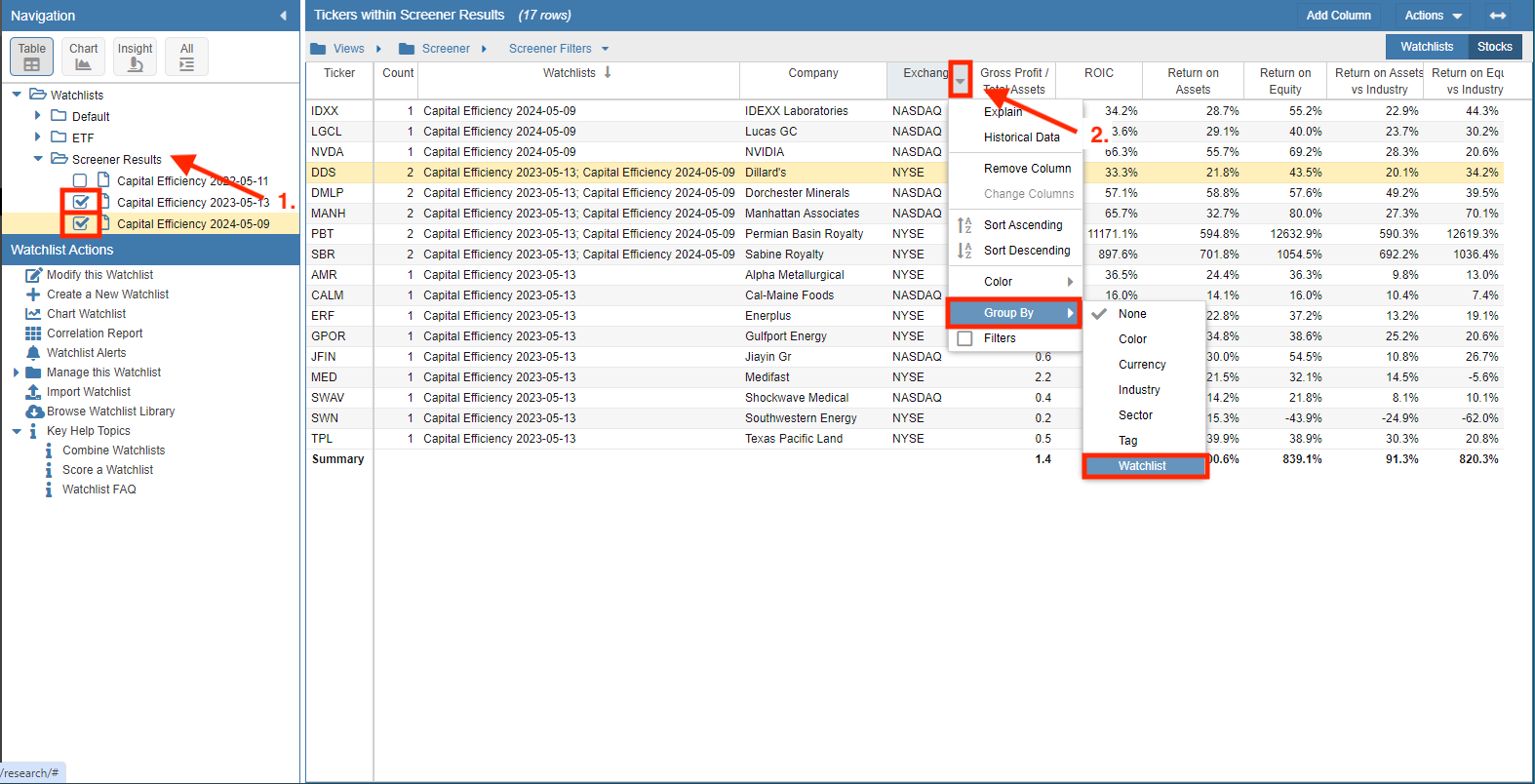
Task: Select None in Group By submenu
Action: coord(1145,314)
